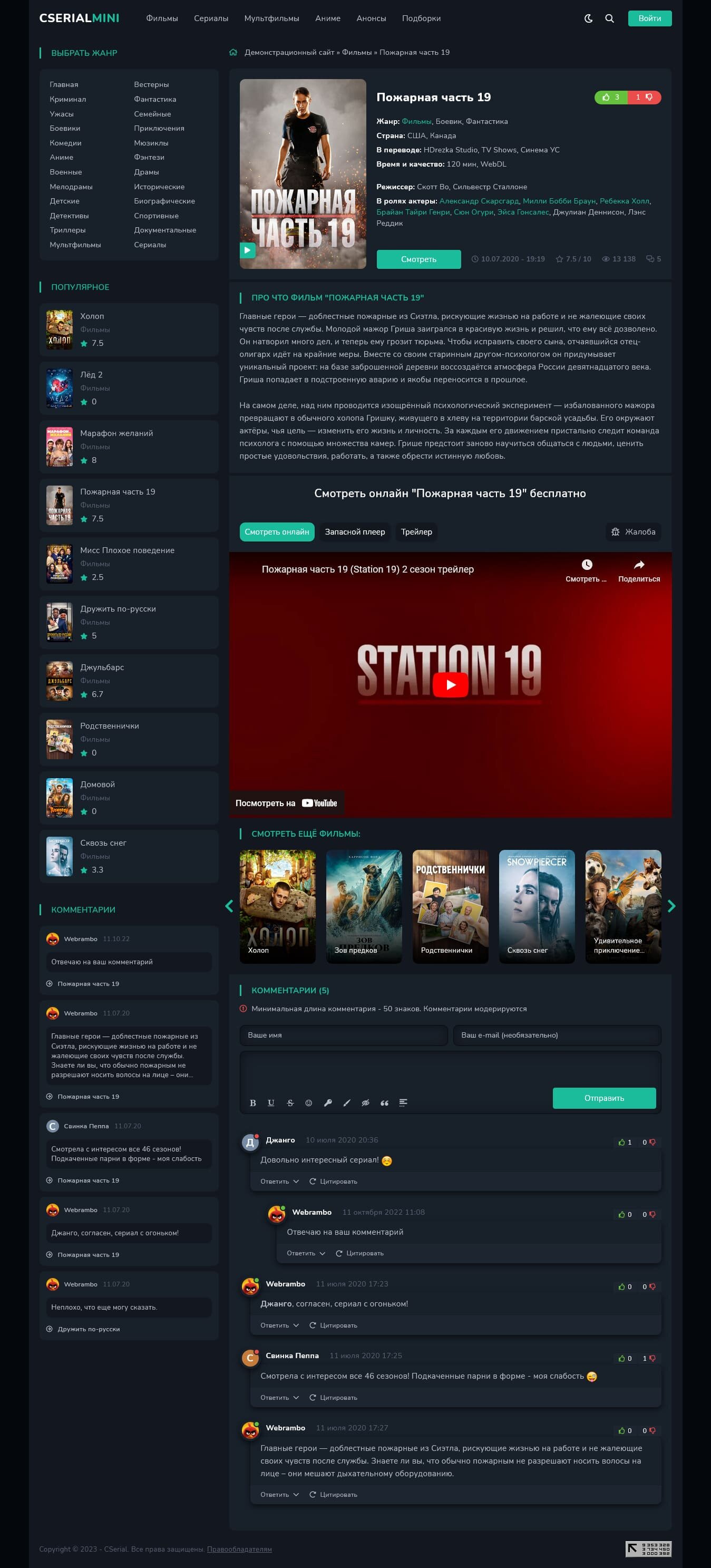Click the quote icon in editor toolbar
The image size is (711, 1568).
coord(384,1103)
